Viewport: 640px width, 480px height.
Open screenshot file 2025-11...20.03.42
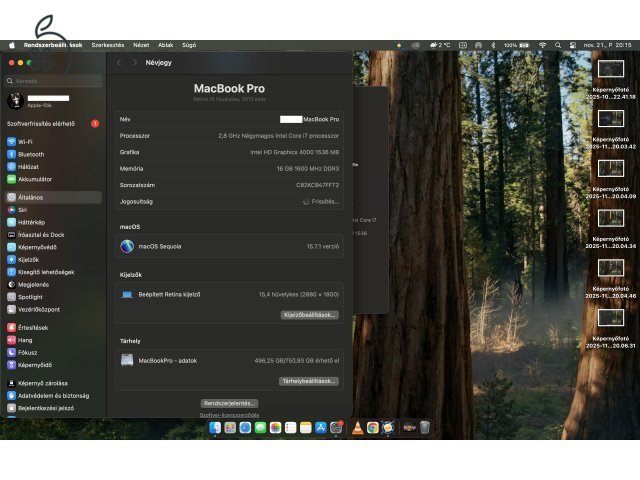click(x=611, y=129)
